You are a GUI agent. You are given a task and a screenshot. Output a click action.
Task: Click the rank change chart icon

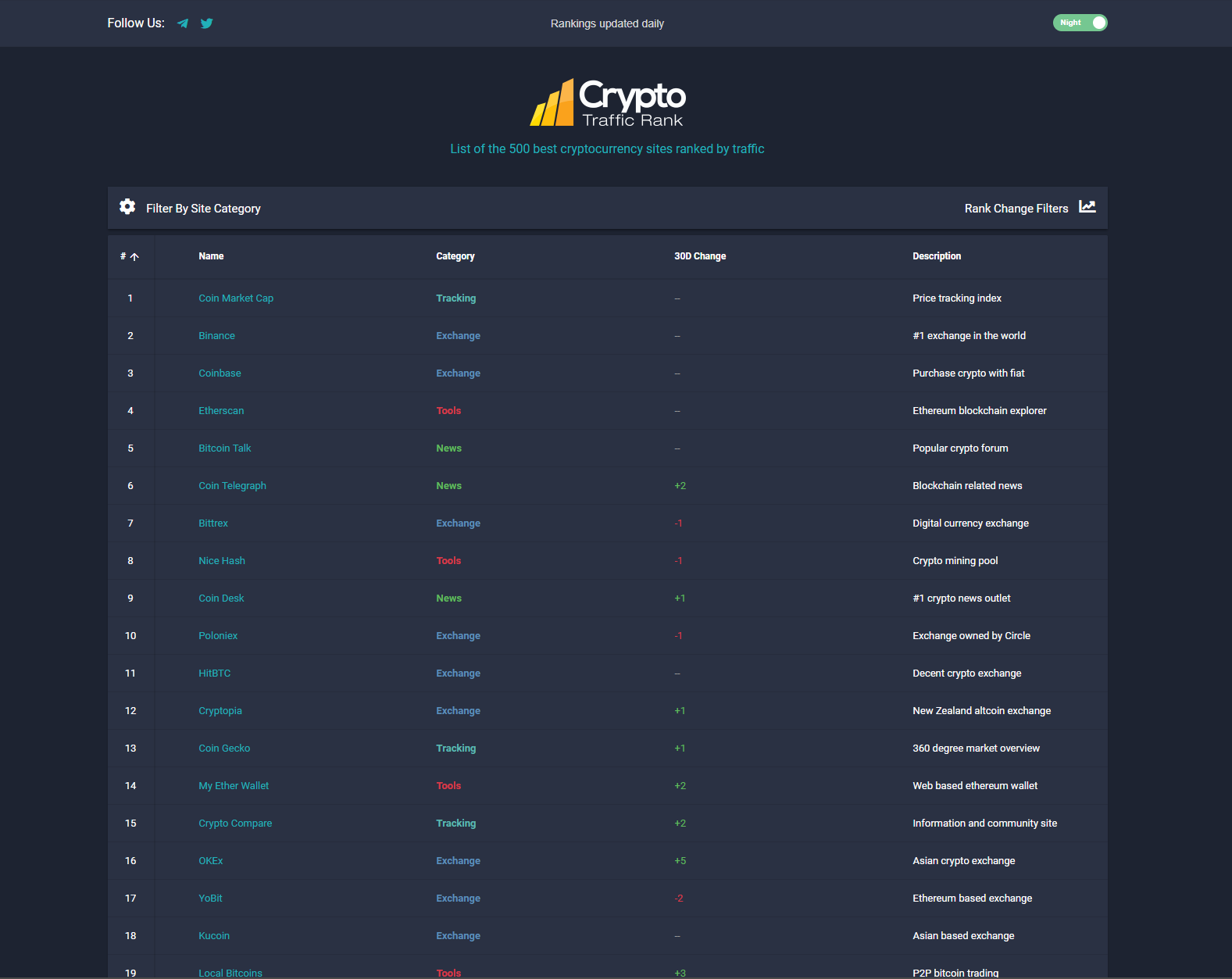(1087, 206)
